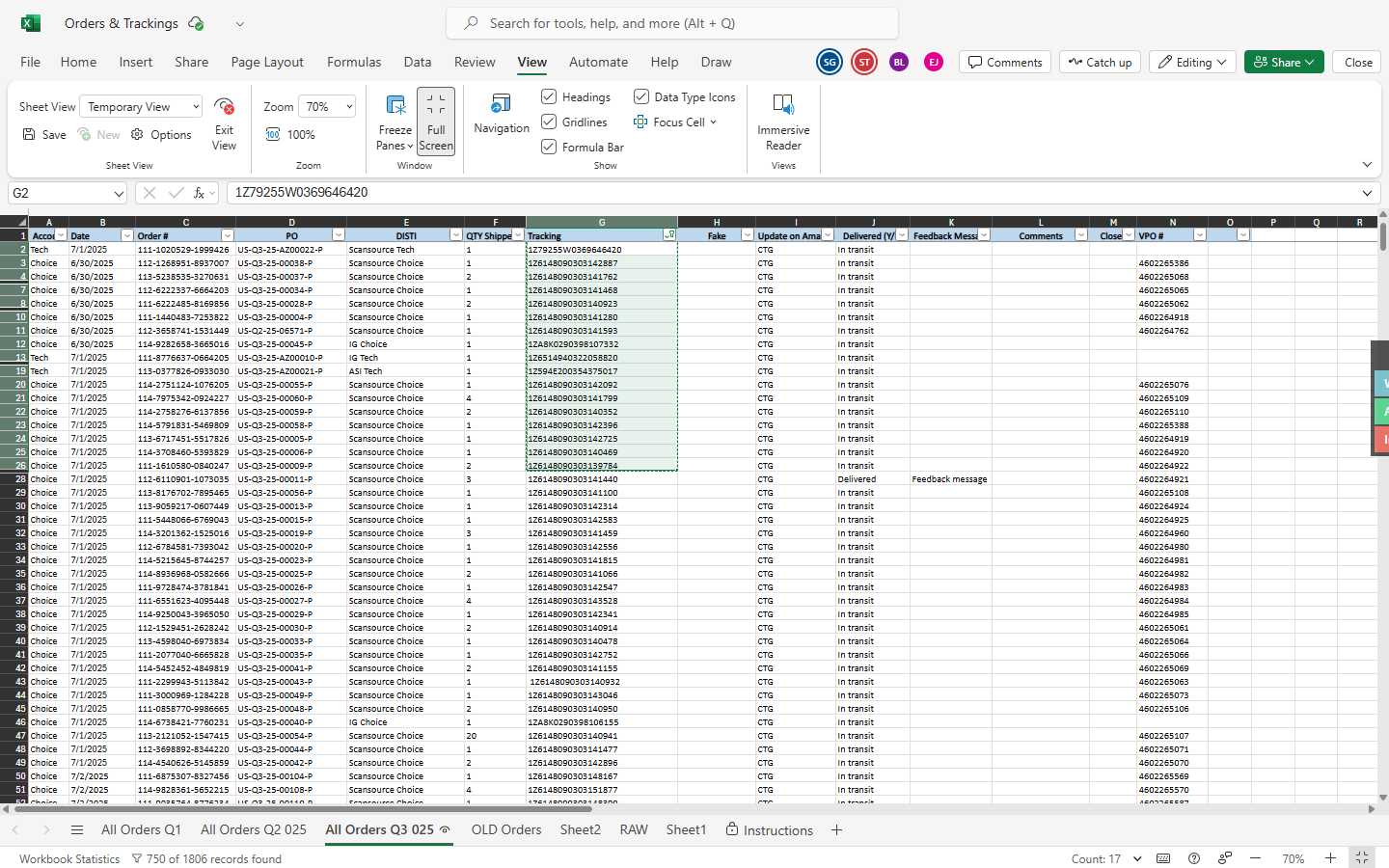The width and height of the screenshot is (1389, 868).
Task: Uncheck the Gridlines checkbox
Action: pos(549,122)
